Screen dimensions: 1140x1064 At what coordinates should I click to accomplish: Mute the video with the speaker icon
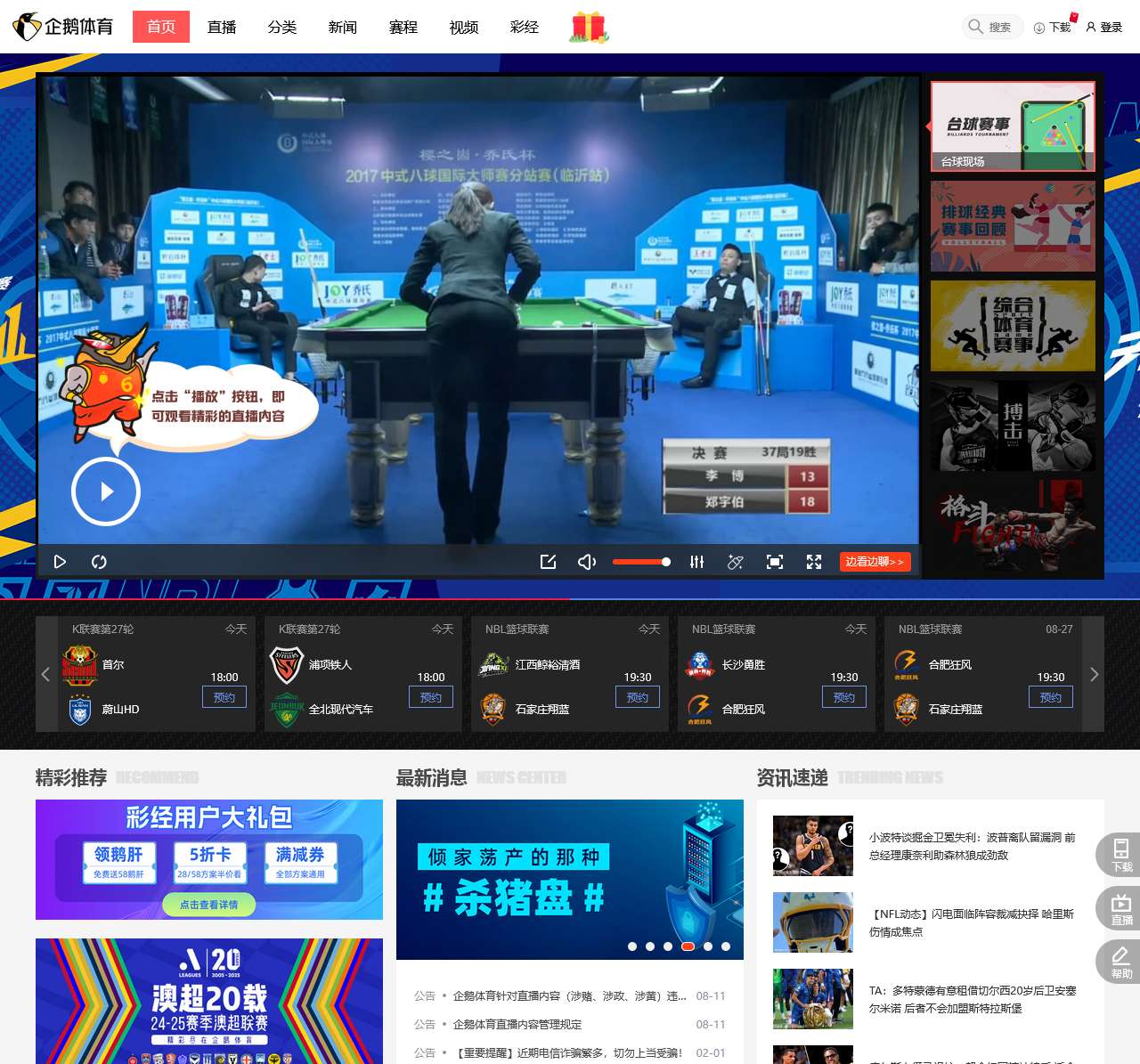point(587,562)
